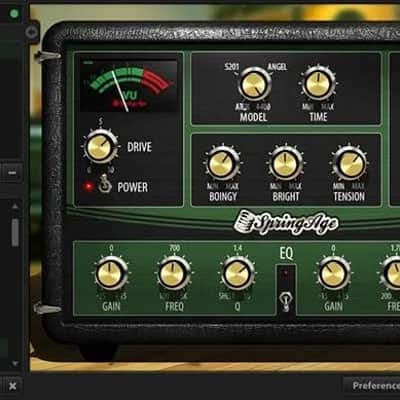Viewport: 400px width, 400px height.
Task: Click the EQ Q knob
Action: pyautogui.click(x=237, y=274)
